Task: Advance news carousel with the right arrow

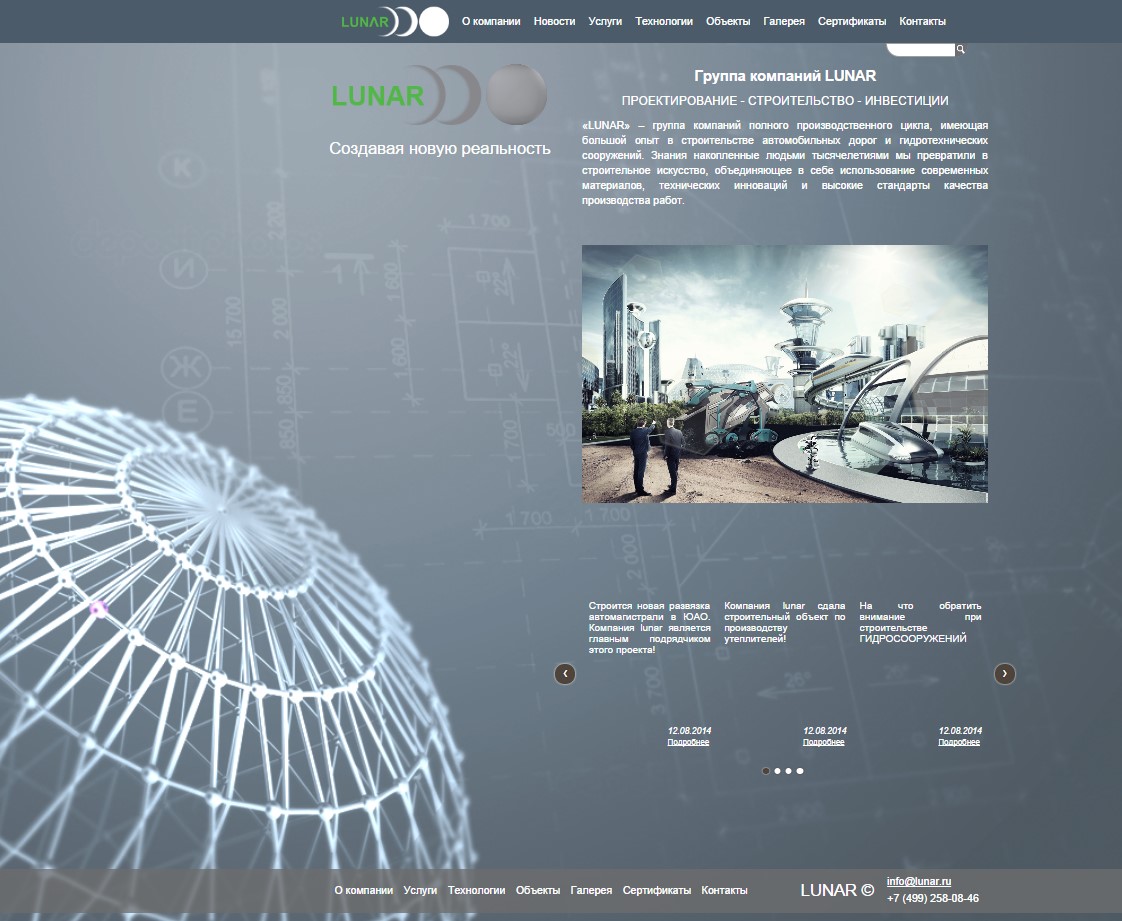Action: (1005, 674)
